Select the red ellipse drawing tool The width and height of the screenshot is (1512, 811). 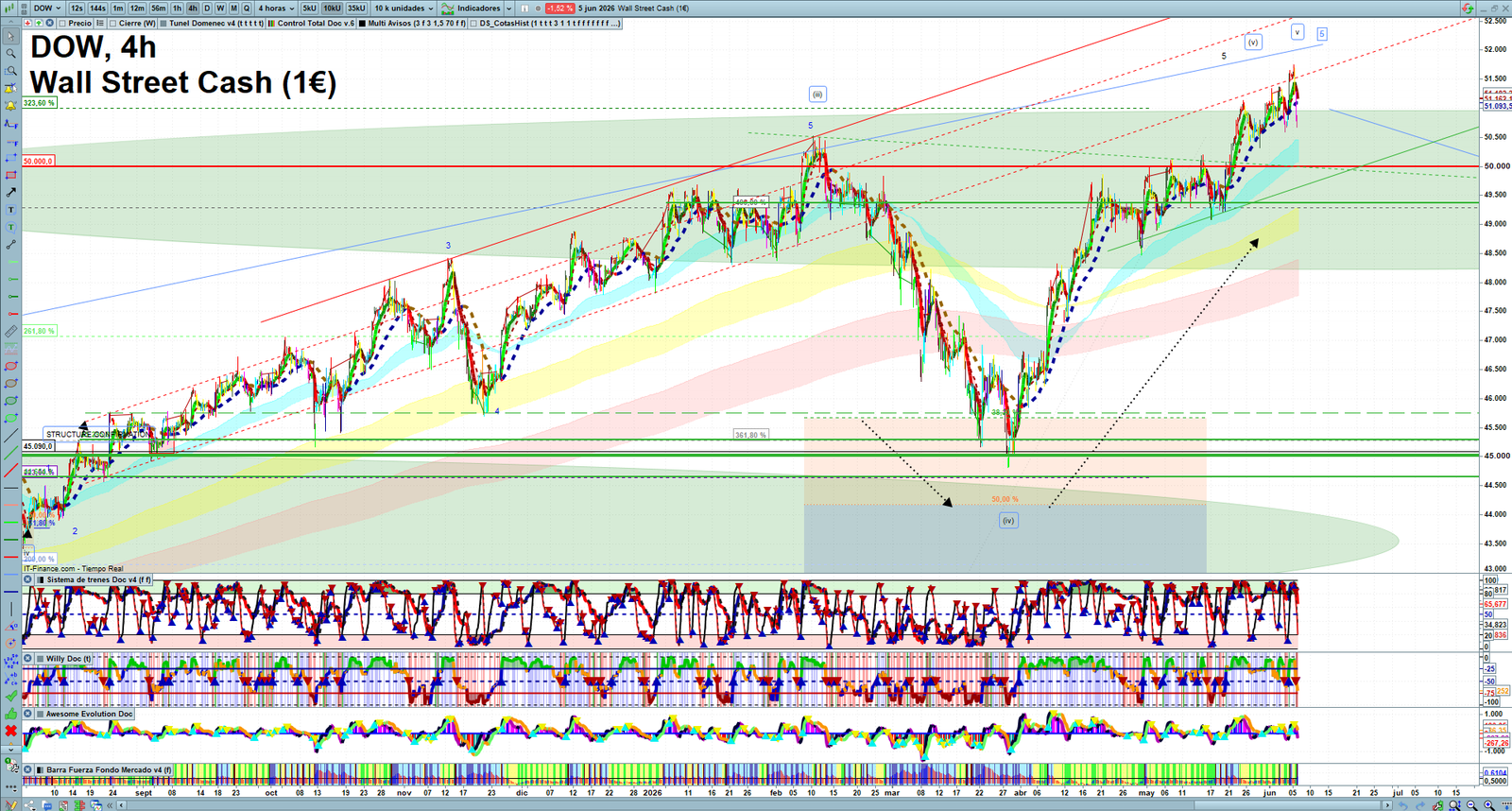point(10,366)
